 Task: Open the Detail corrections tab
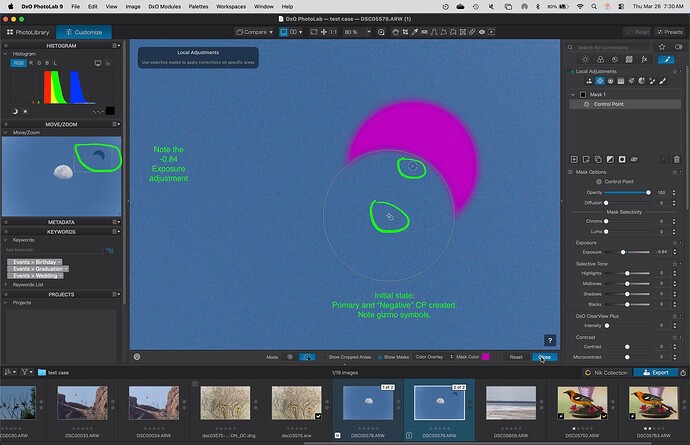pyautogui.click(x=615, y=59)
